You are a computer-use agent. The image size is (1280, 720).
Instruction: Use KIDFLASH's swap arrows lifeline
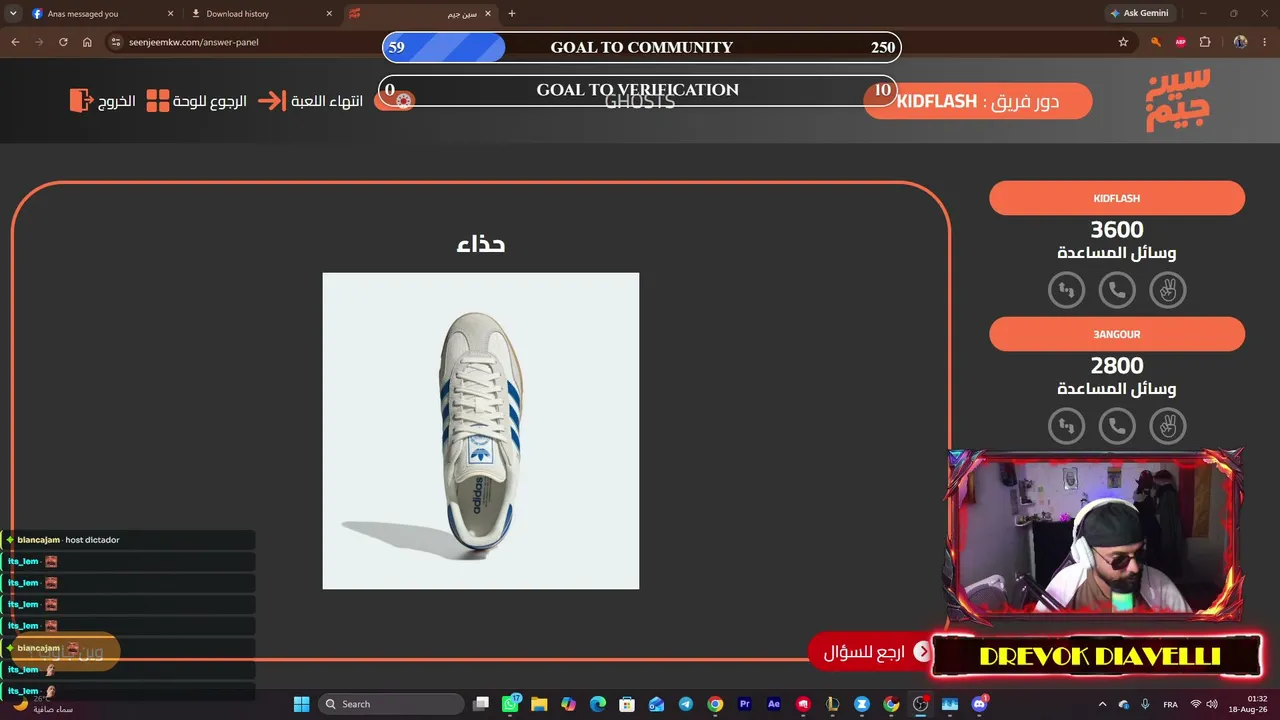(1067, 290)
